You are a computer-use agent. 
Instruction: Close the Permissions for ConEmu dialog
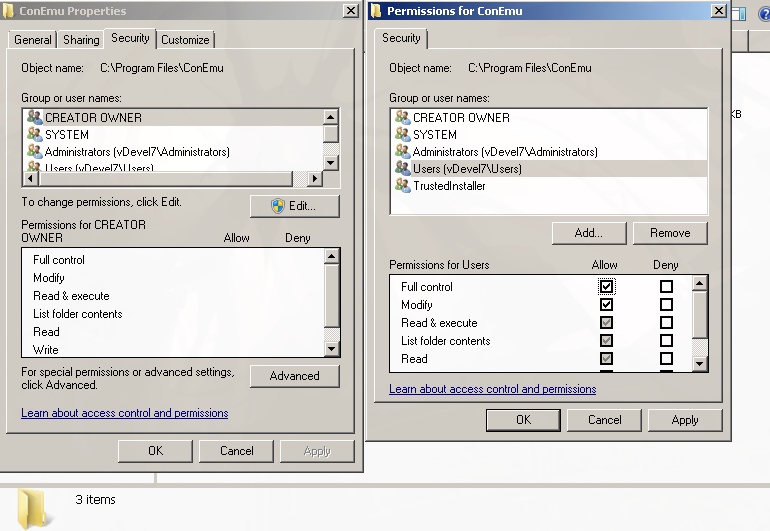pyautogui.click(x=719, y=11)
